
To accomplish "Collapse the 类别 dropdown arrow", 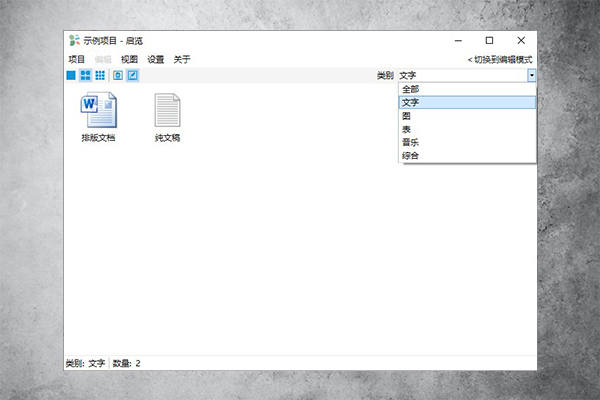I will (x=532, y=75).
